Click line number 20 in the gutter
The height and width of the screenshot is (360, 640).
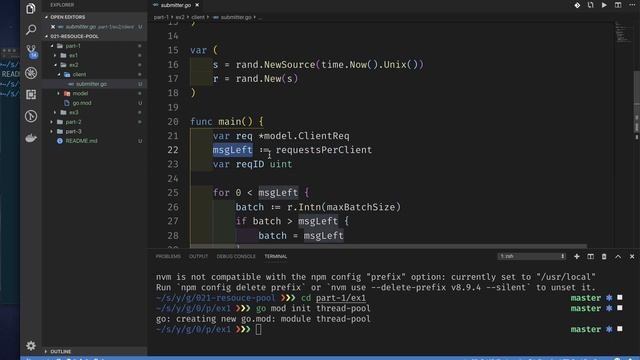(173, 122)
